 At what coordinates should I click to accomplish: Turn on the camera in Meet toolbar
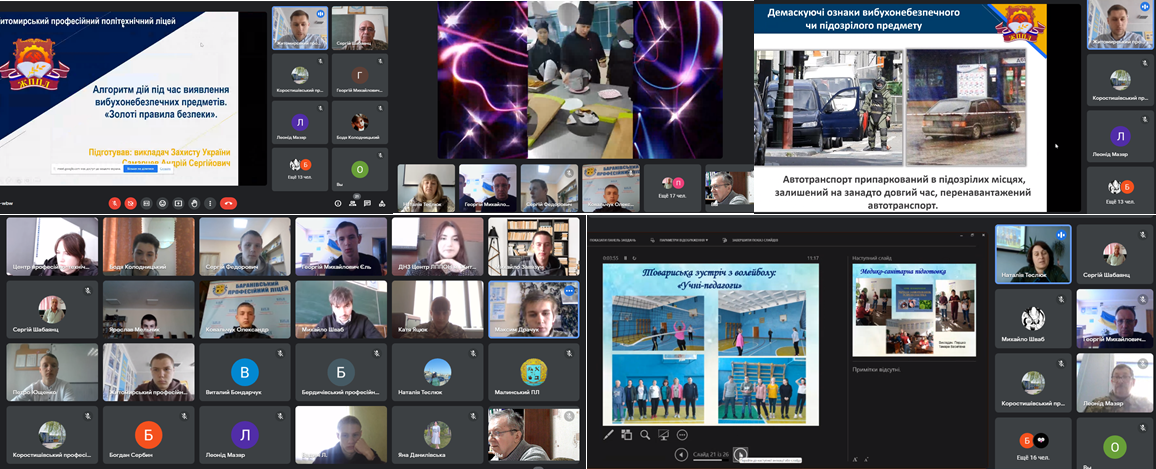pyautogui.click(x=130, y=203)
